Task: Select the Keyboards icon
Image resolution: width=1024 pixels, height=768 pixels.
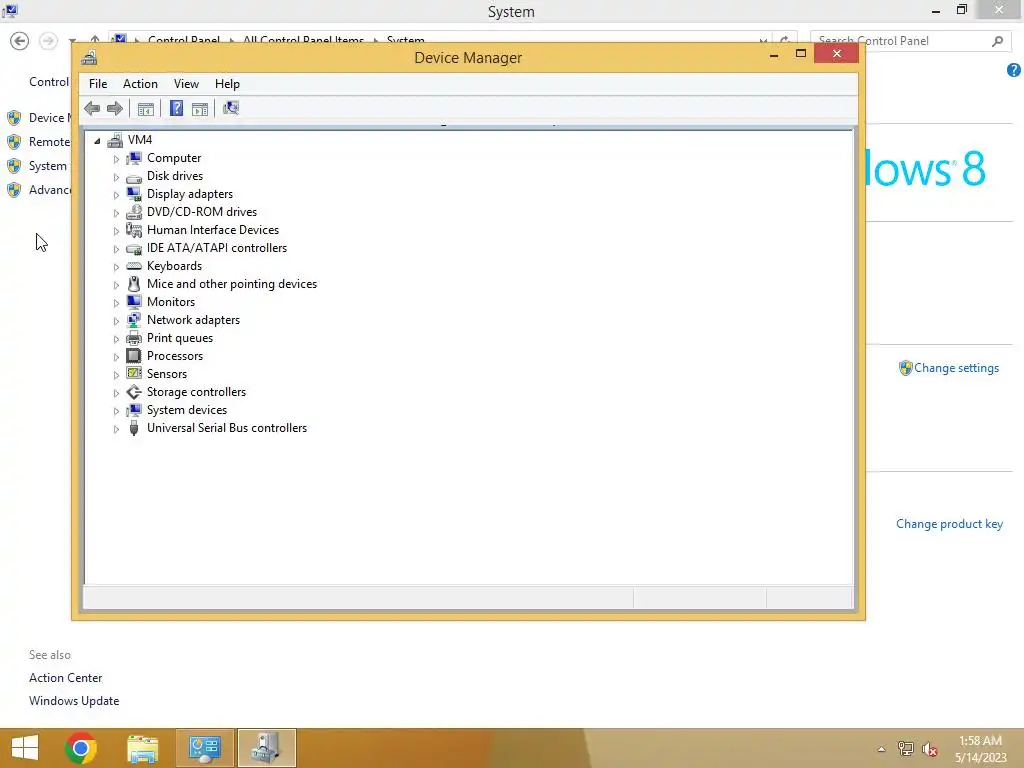Action: 134,266
